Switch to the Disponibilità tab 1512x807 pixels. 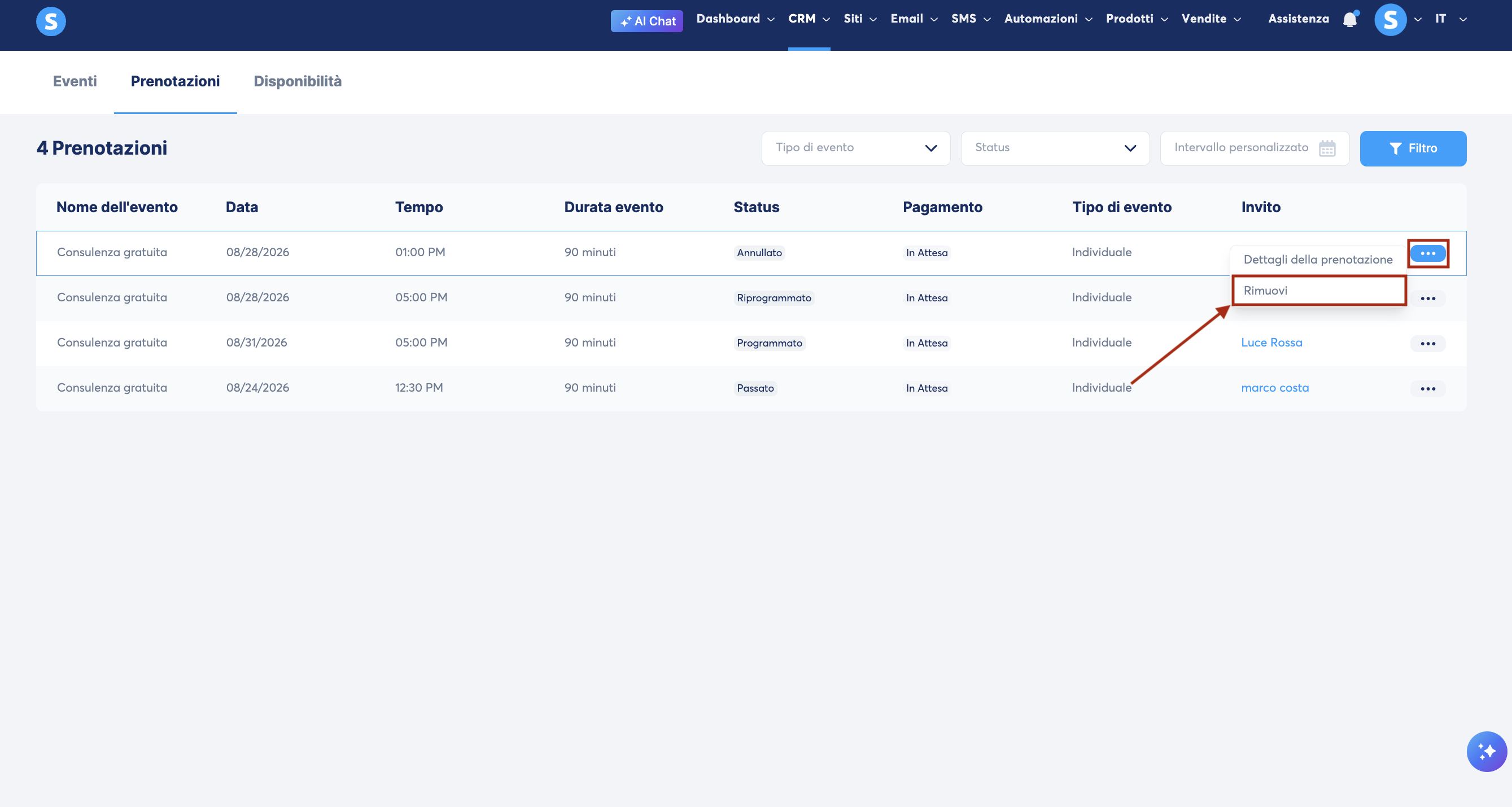pos(298,81)
